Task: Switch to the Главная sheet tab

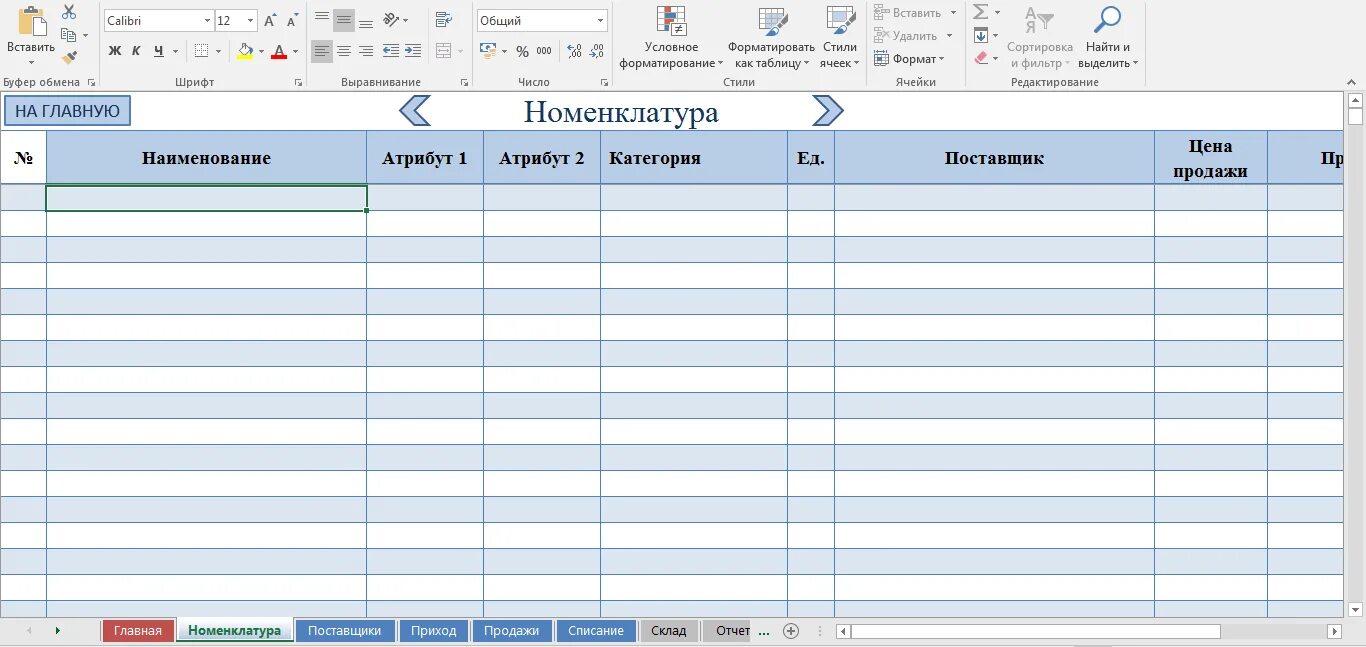Action: (137, 631)
